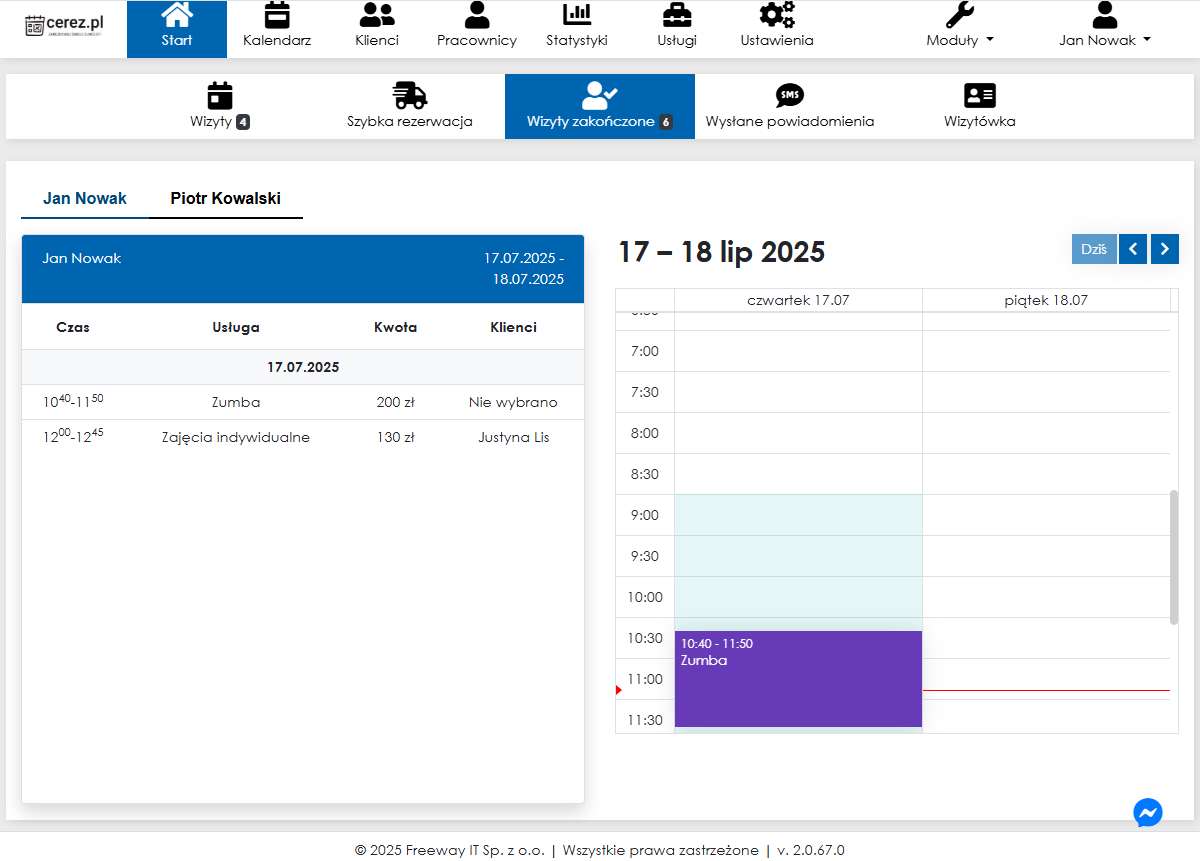Go to previous dates with left arrow

[x=1133, y=249]
